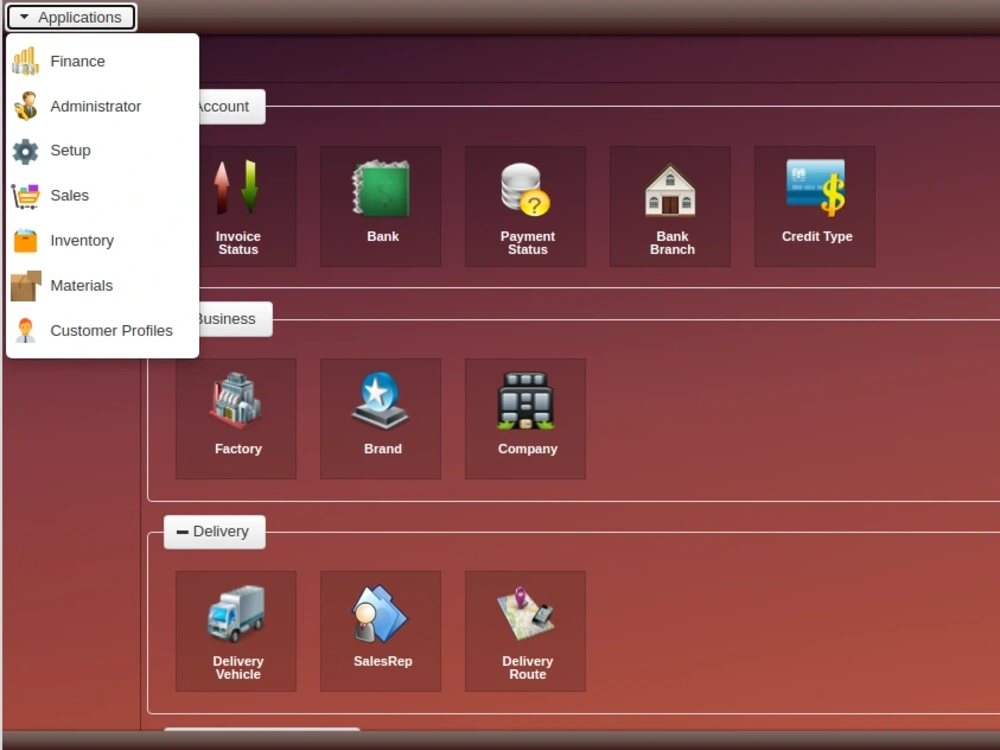
Task: Open the Factory building icon
Action: click(x=236, y=400)
